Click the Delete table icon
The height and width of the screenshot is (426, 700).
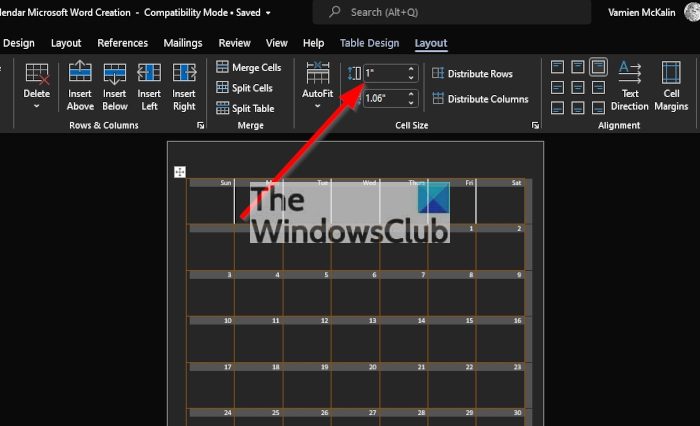click(x=37, y=73)
